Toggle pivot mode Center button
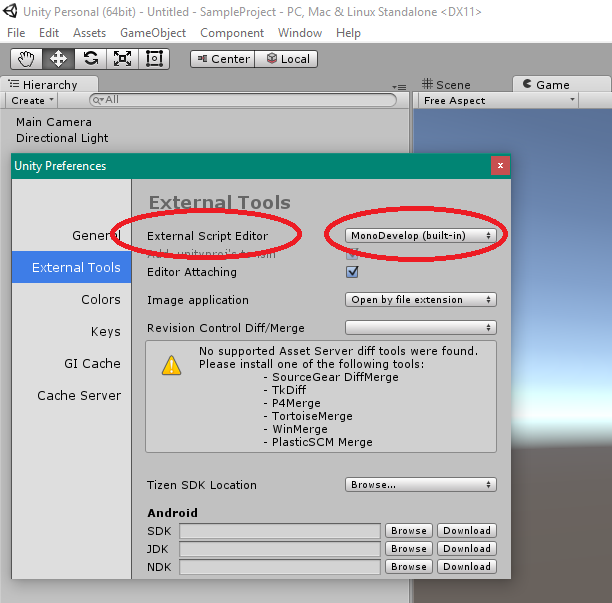Screen dimensions: 612x603 coord(222,59)
